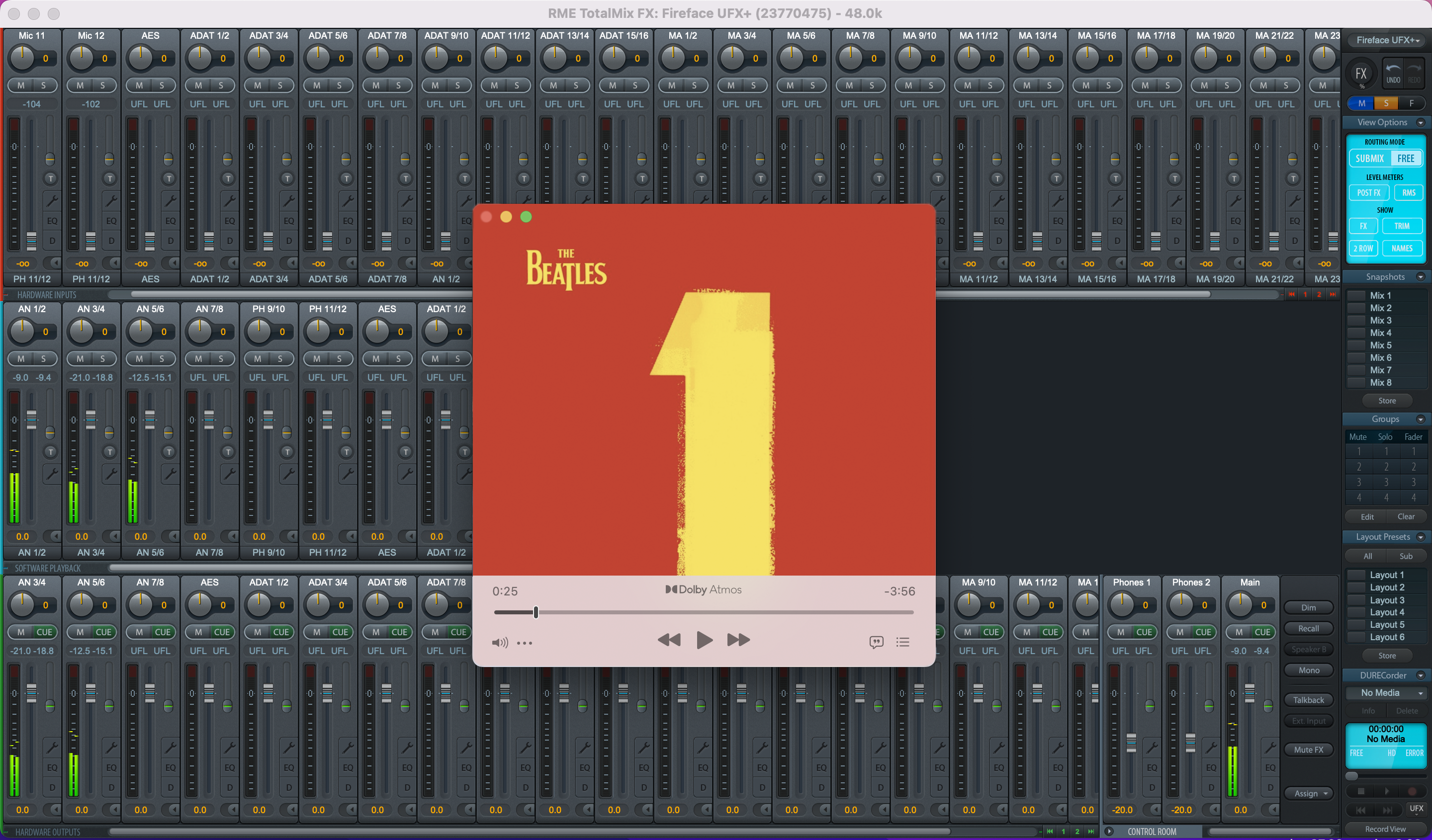Collapse the DURECorder section
Image resolution: width=1432 pixels, height=840 pixels.
pyautogui.click(x=1421, y=676)
